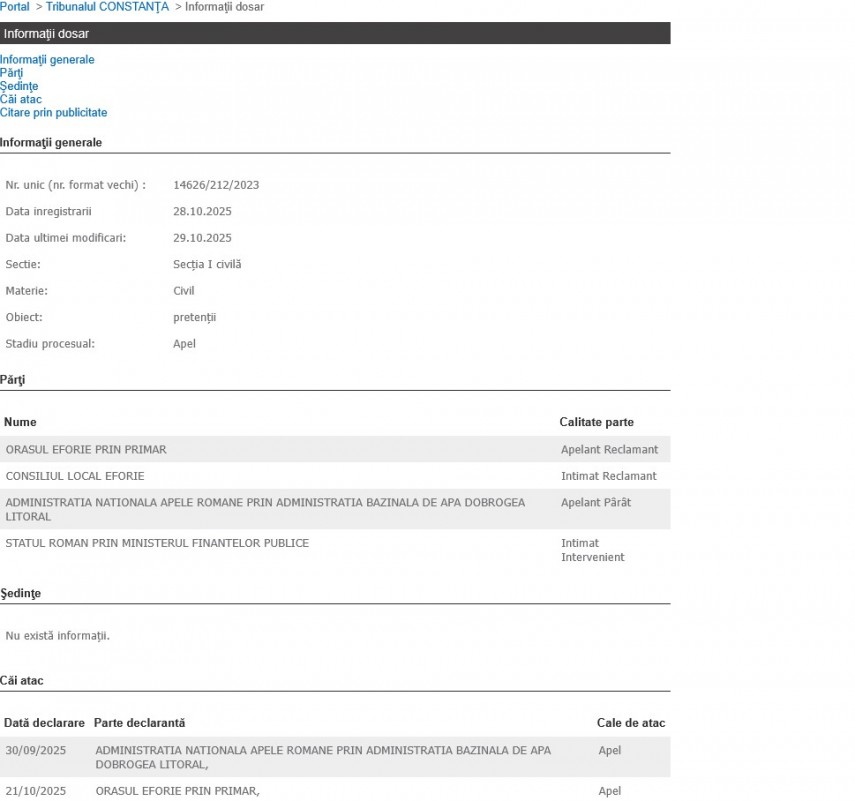Navigate to Căi atac anchor link
This screenshot has width=855, height=801.
(x=21, y=99)
